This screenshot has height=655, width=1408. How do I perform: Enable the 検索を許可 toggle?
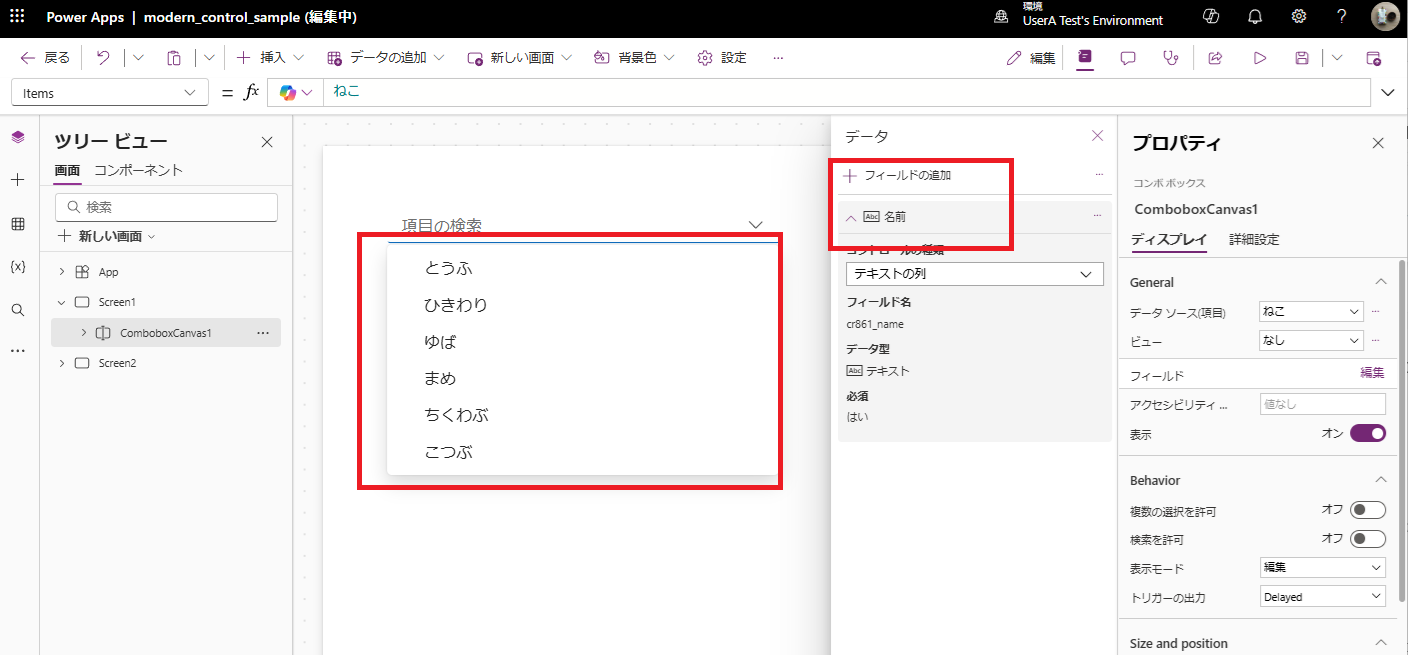coord(1367,539)
